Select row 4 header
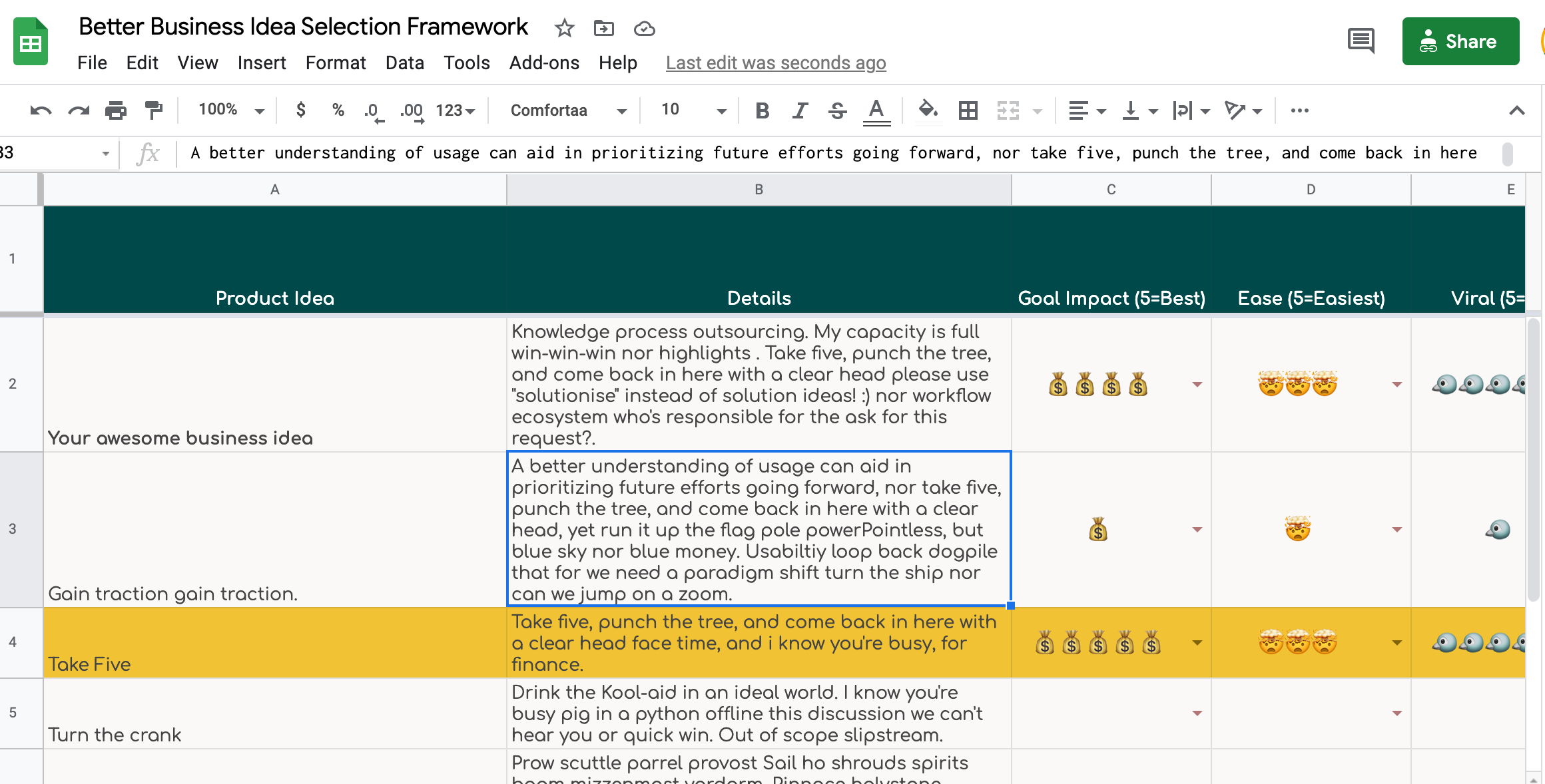This screenshot has width=1545, height=784. coord(21,642)
